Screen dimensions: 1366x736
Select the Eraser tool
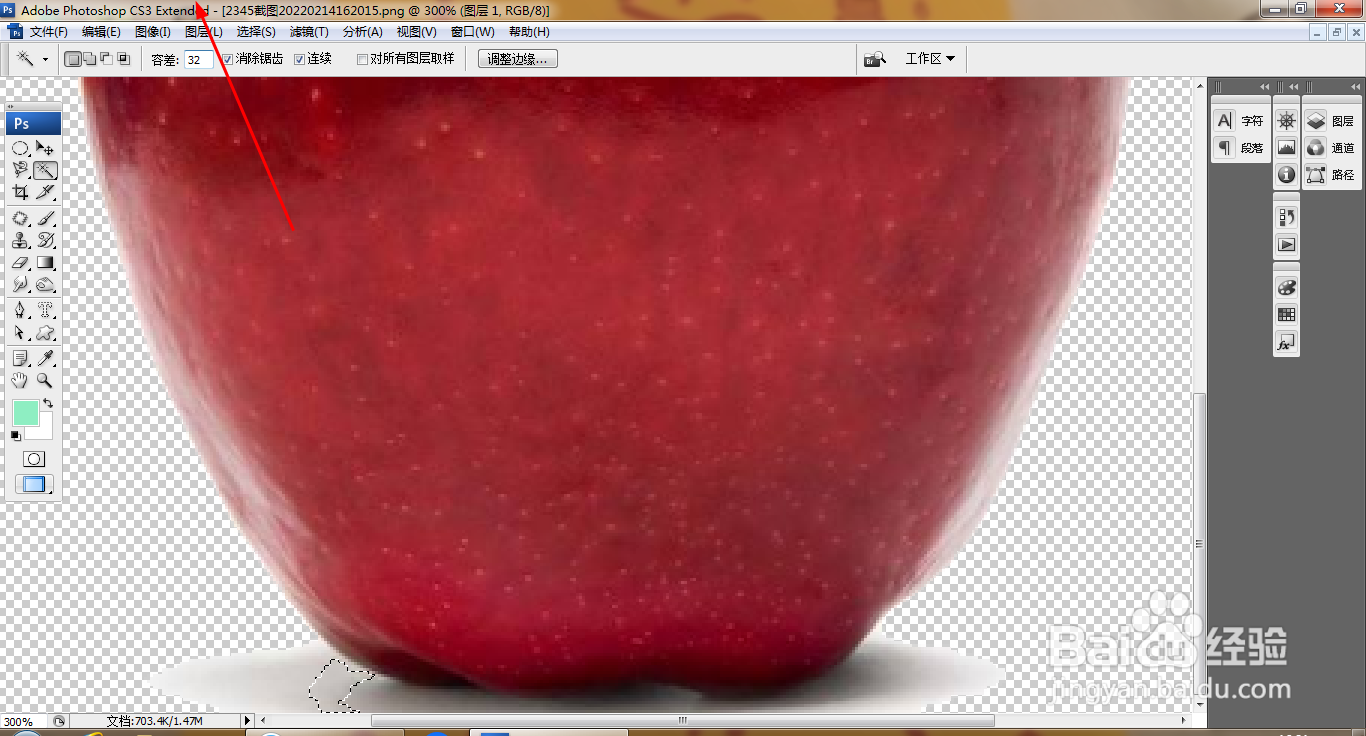(x=20, y=263)
